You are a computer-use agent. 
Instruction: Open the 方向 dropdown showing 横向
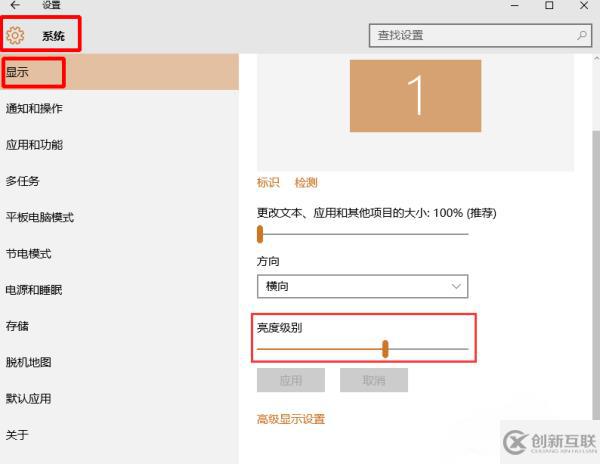(x=362, y=286)
